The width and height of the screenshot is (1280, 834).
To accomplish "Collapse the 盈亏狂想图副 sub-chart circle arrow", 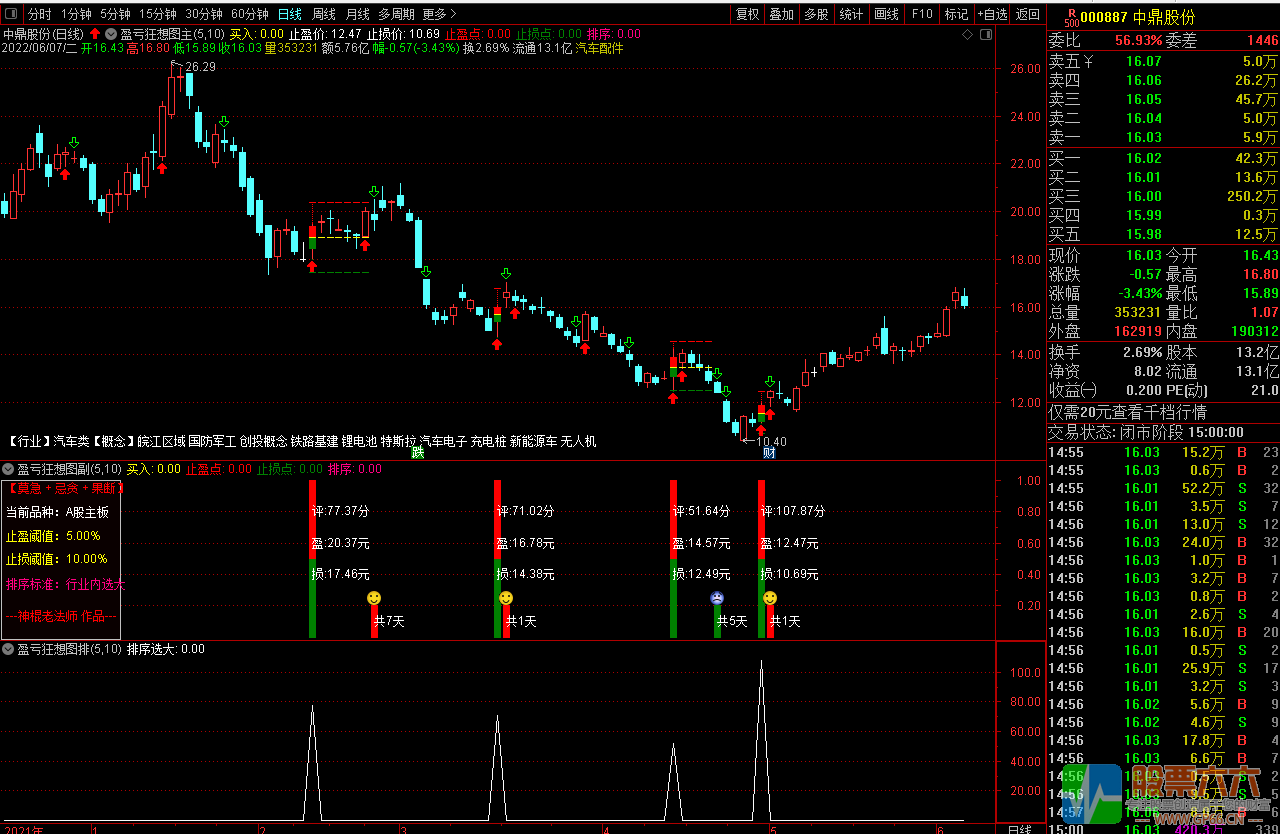I will point(8,468).
